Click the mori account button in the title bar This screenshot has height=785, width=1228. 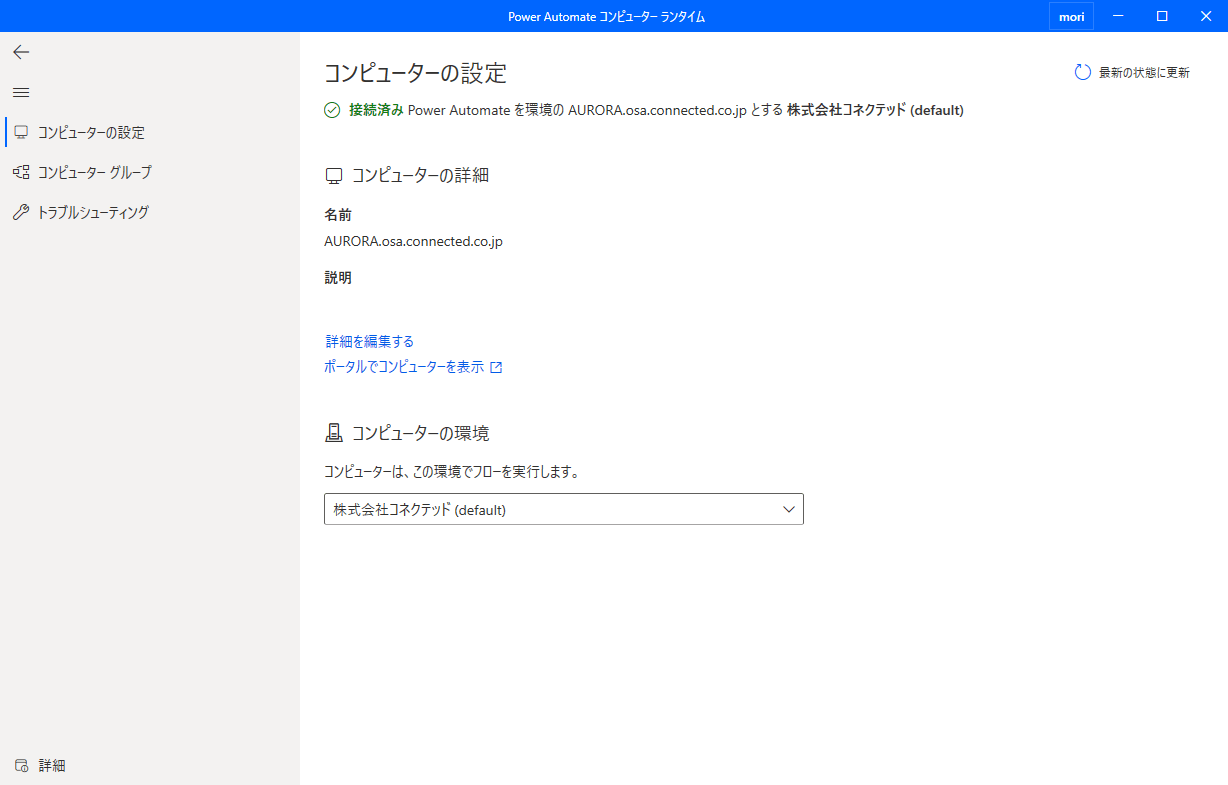pyautogui.click(x=1071, y=16)
